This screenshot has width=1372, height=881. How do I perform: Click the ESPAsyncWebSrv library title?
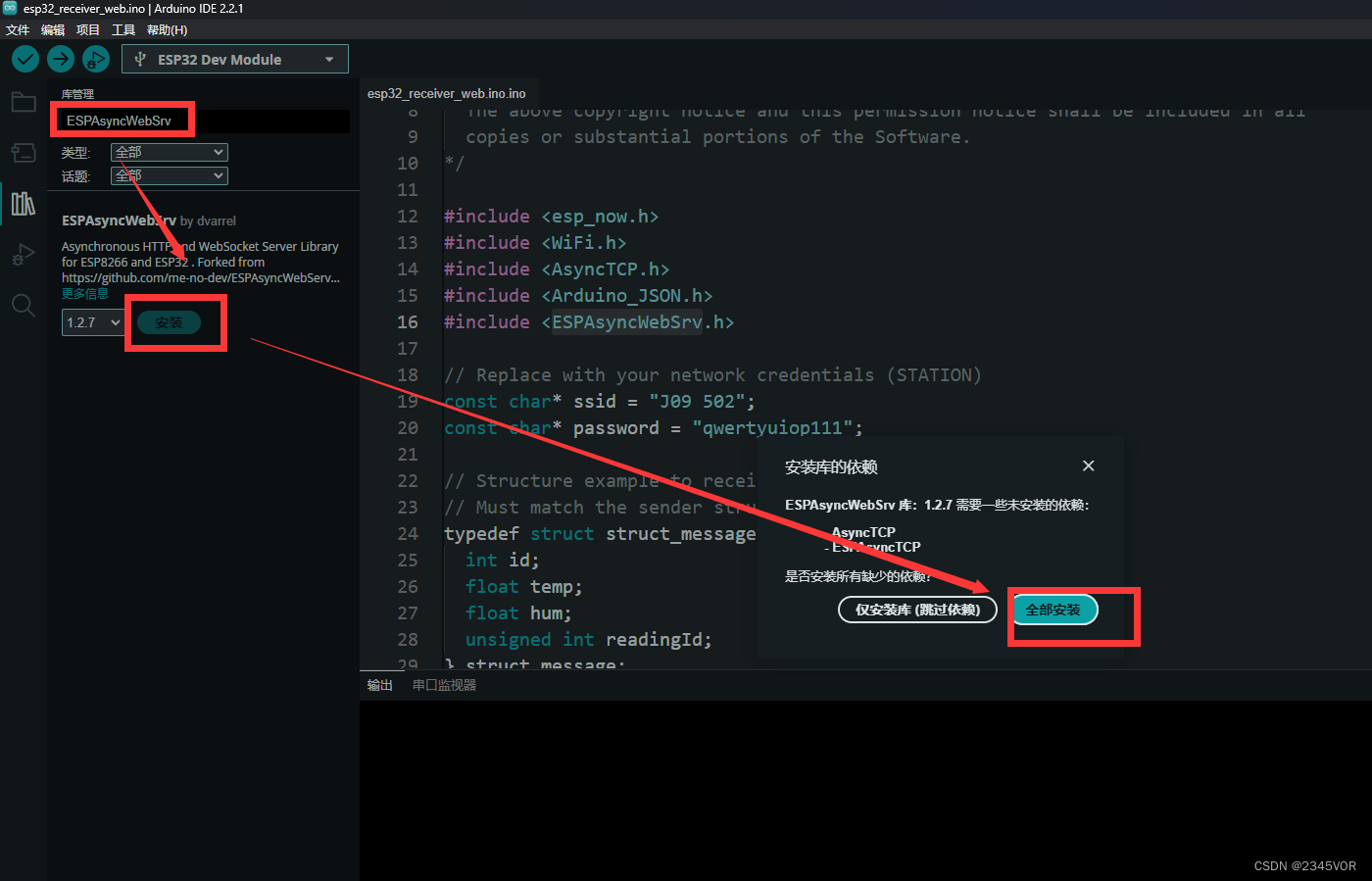click(x=119, y=220)
